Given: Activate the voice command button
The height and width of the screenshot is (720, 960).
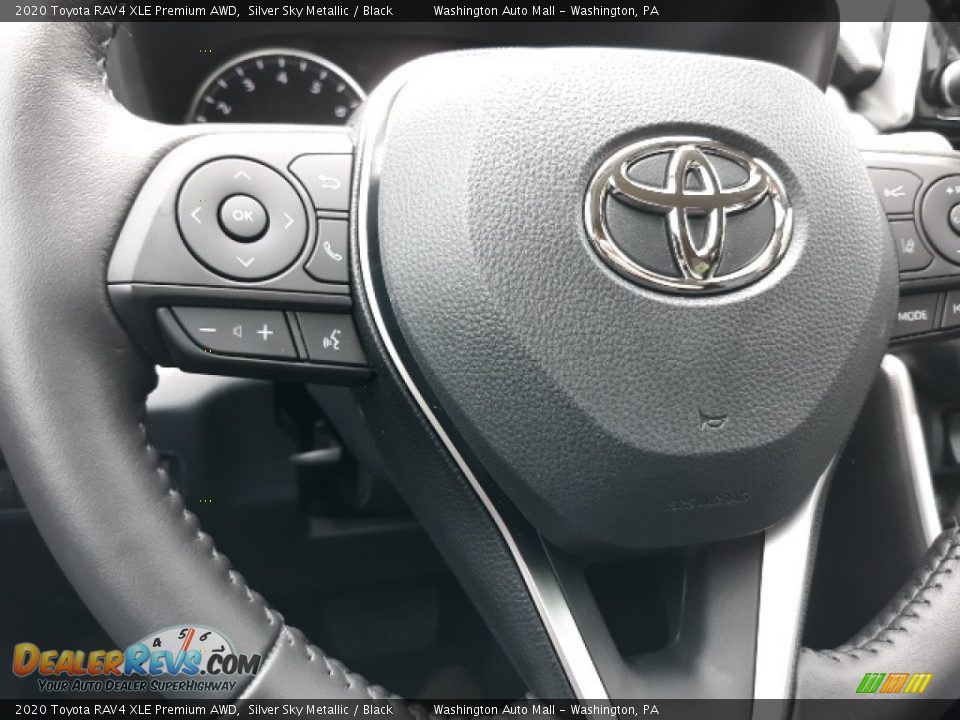Looking at the screenshot, I should click(332, 339).
